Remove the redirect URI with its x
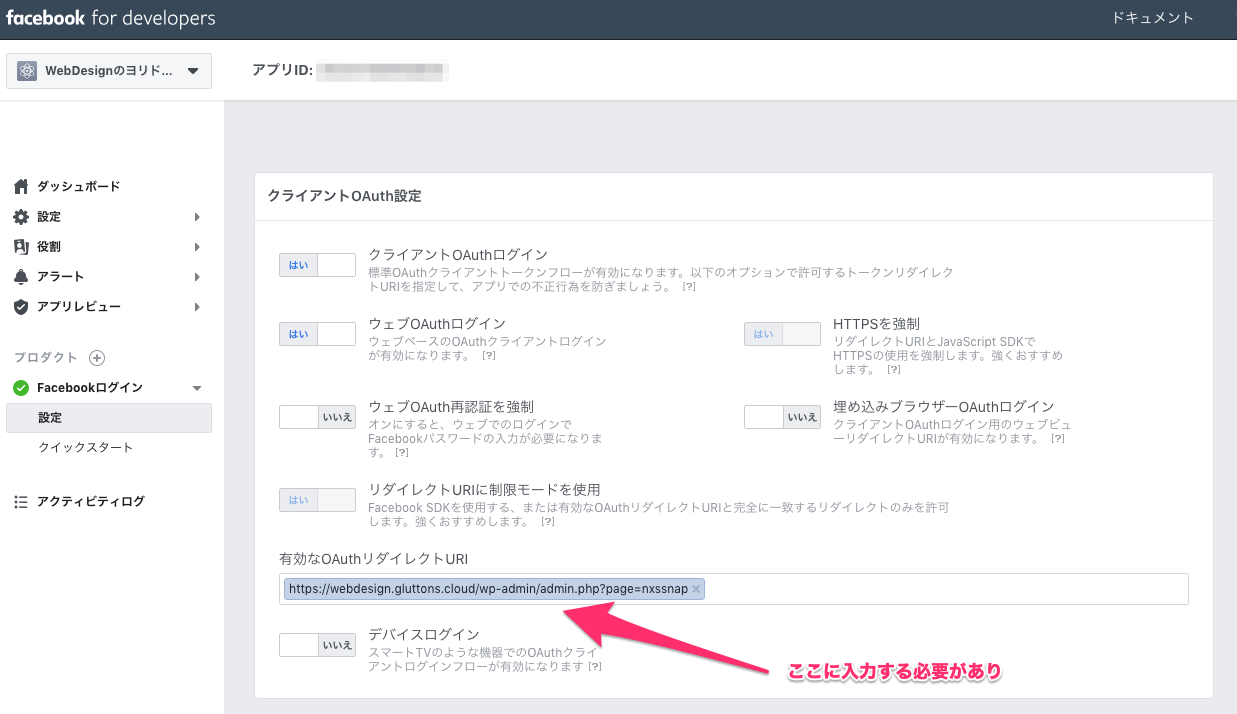 point(696,589)
